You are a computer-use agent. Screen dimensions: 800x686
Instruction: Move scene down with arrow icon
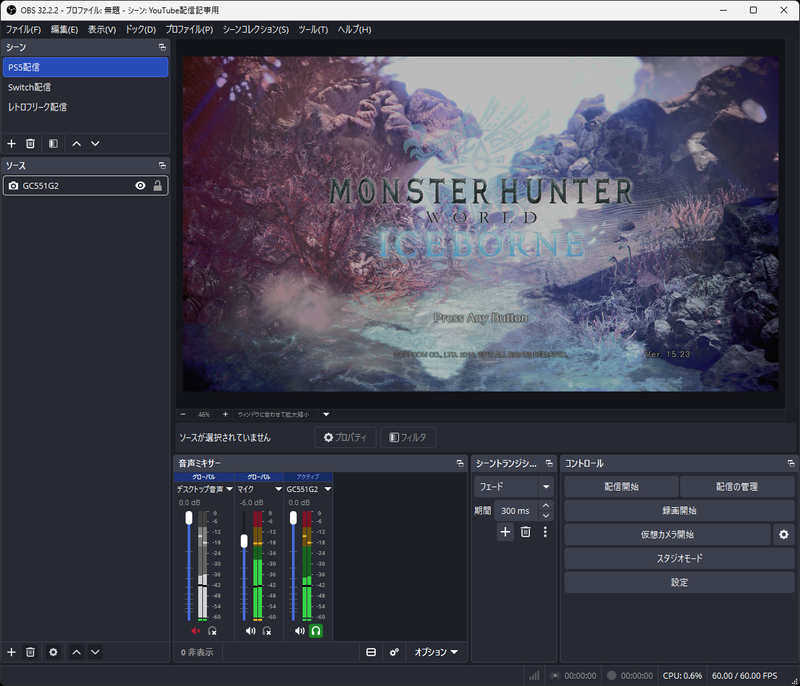(x=95, y=144)
